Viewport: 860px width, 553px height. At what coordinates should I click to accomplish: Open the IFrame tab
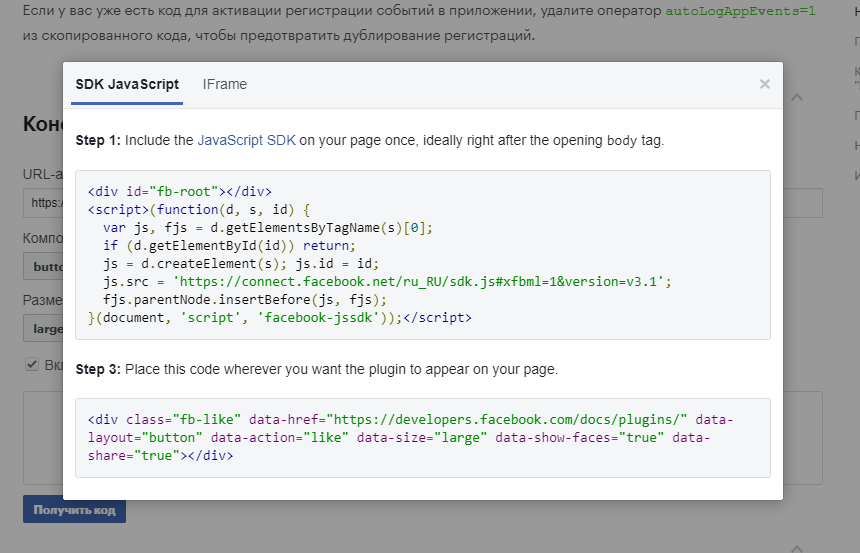[x=225, y=84]
